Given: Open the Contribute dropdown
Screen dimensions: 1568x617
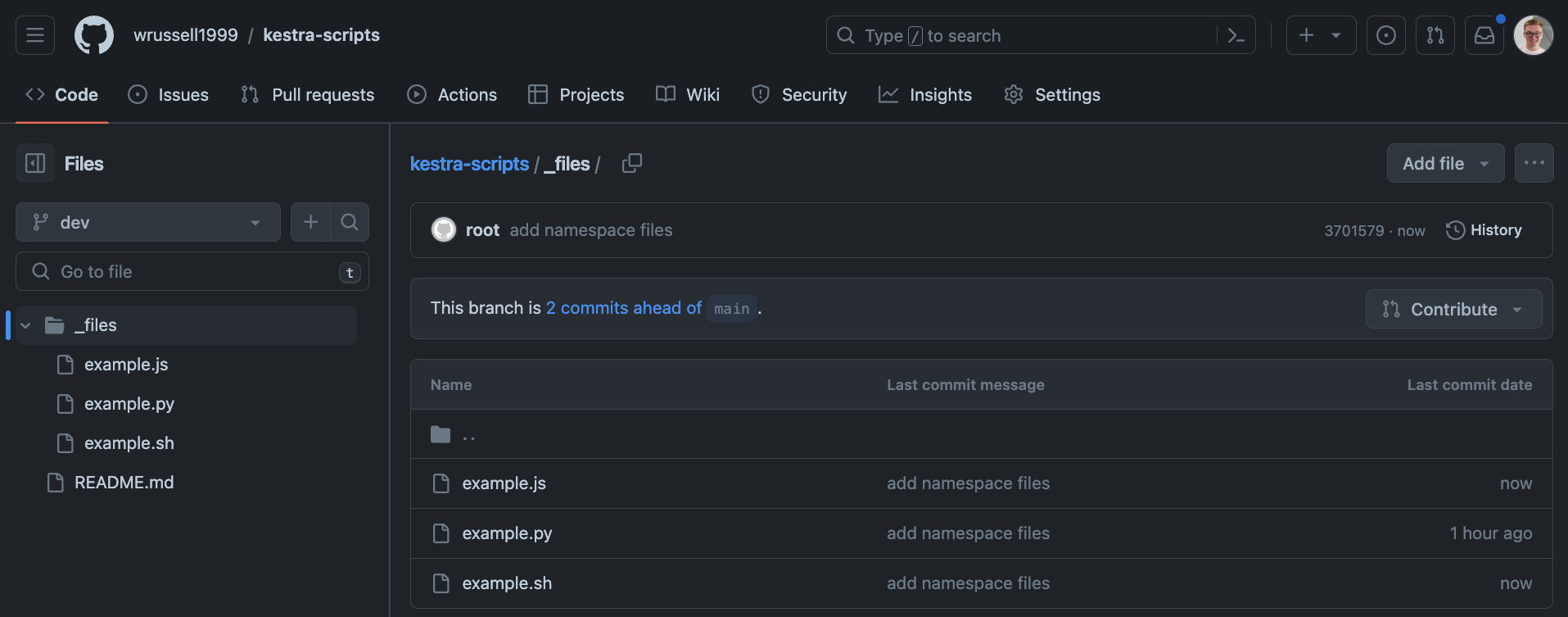Looking at the screenshot, I should coord(1453,309).
